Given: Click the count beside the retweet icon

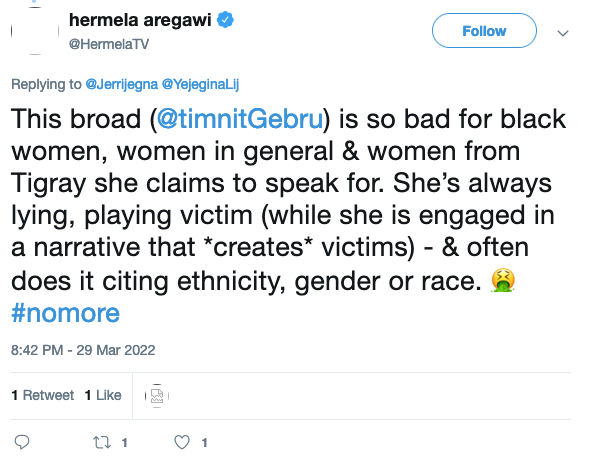Looking at the screenshot, I should coord(125,441).
